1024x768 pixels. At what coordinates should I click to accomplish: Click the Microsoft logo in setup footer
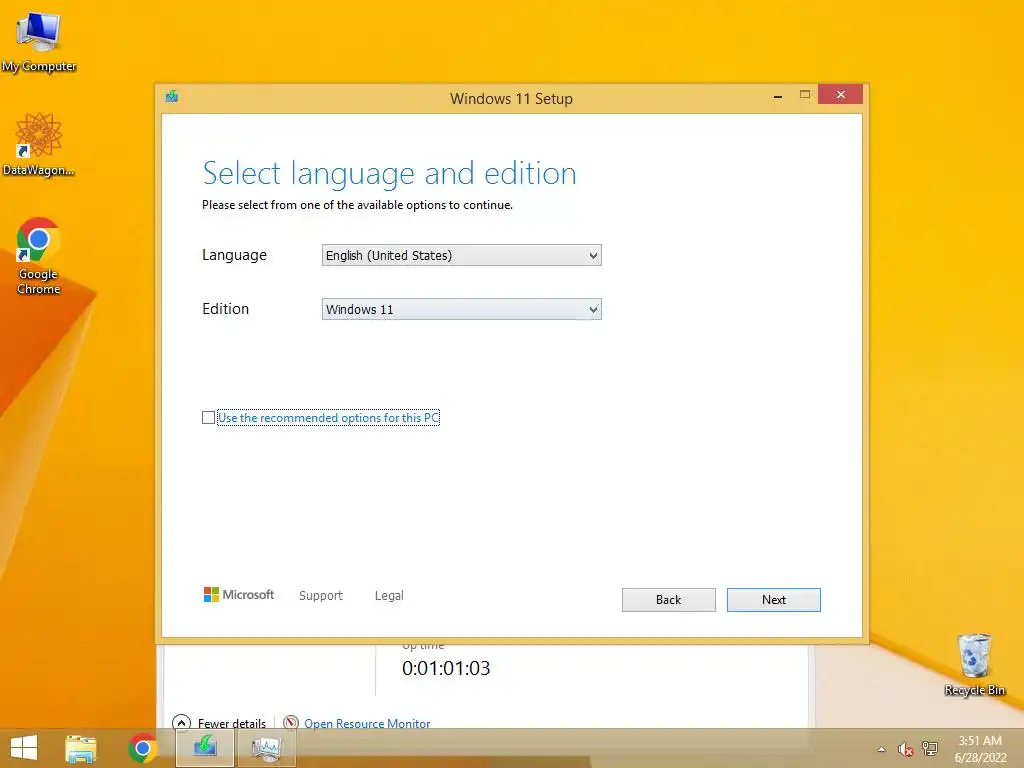coord(239,594)
